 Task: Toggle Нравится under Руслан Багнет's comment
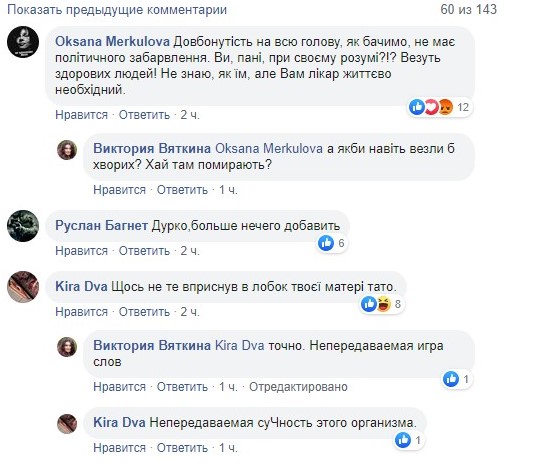coord(81,251)
